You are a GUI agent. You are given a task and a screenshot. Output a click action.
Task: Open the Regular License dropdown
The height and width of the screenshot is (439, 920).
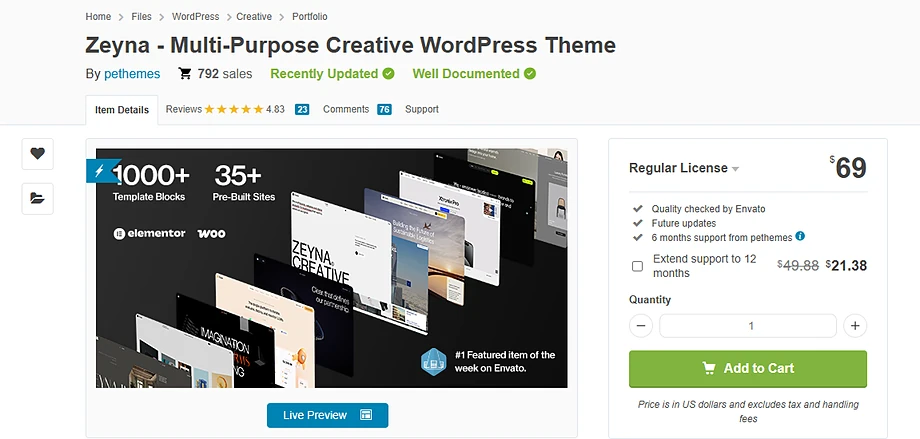tap(684, 168)
